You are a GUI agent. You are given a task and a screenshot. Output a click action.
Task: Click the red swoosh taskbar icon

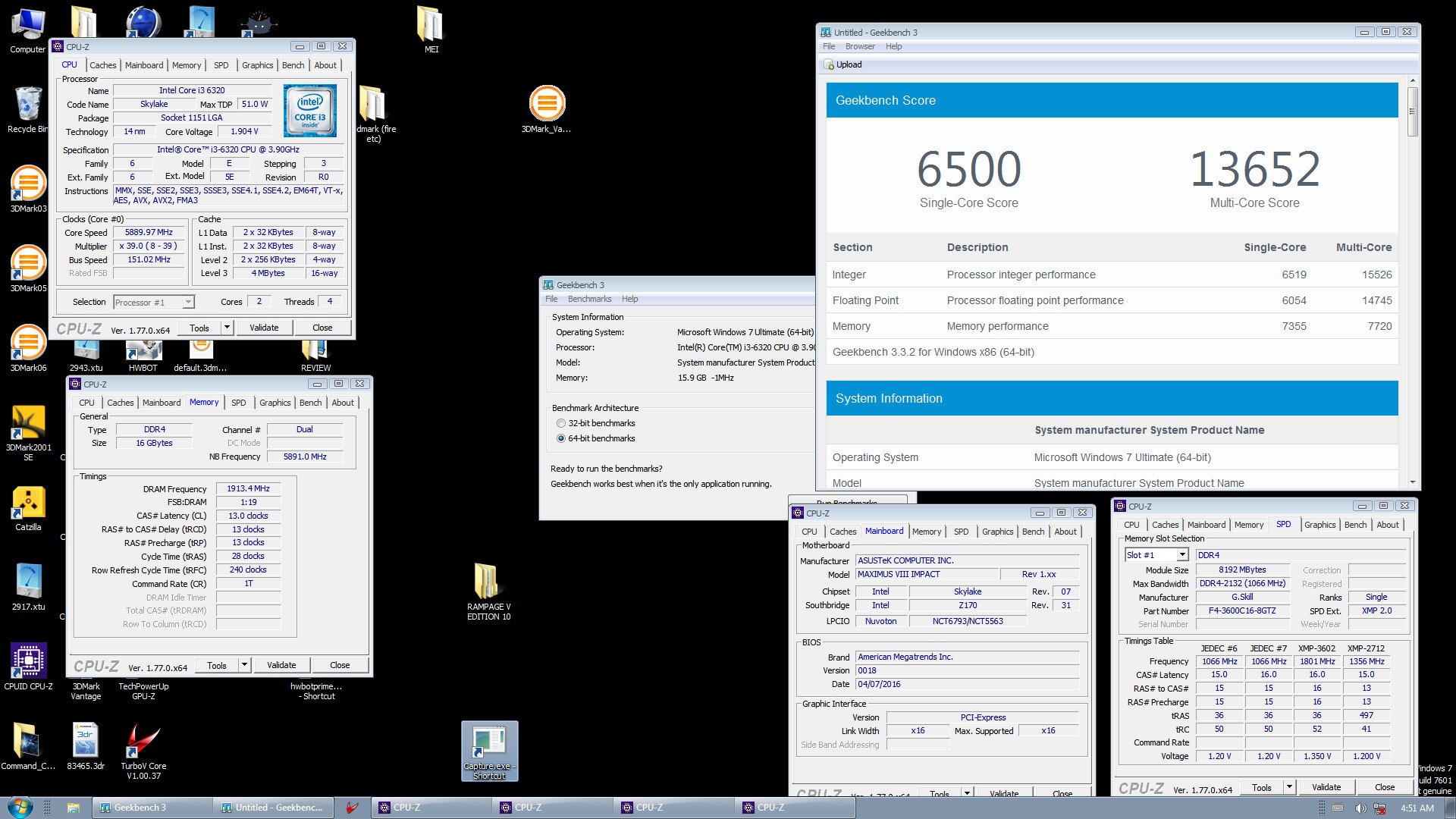[352, 808]
